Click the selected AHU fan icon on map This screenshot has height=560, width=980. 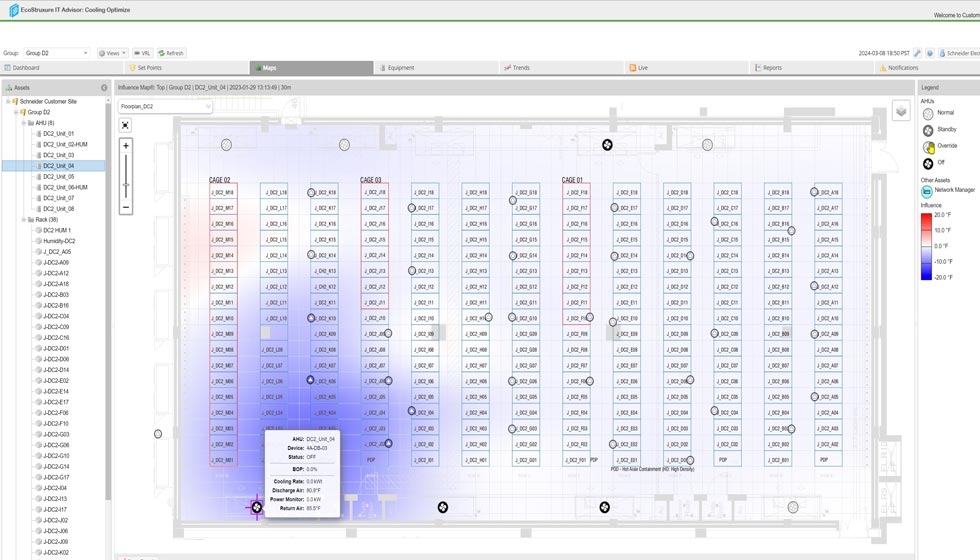click(257, 507)
